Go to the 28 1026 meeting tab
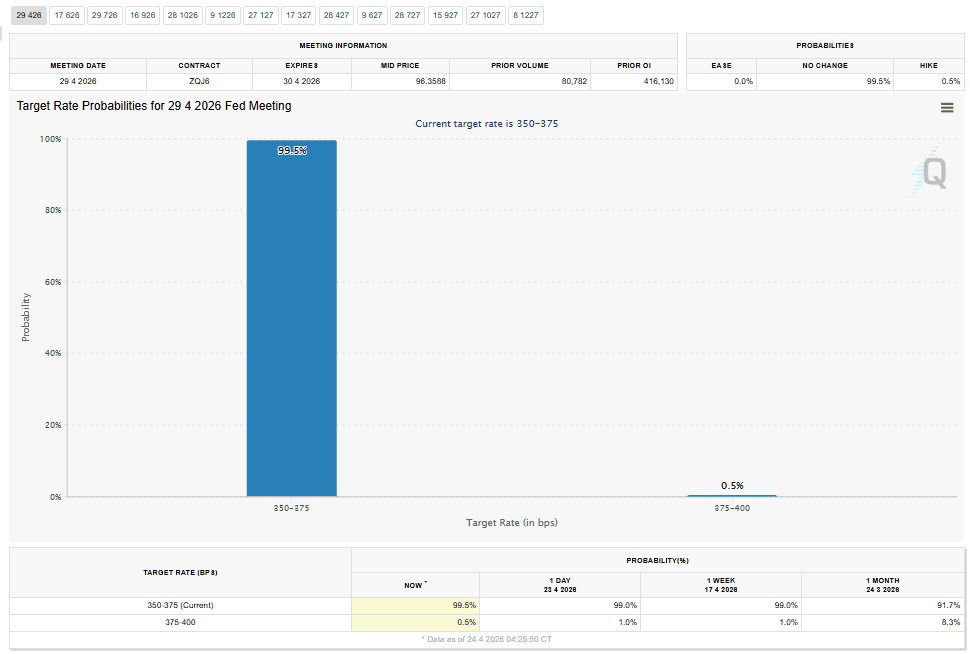Image resolution: width=970 pixels, height=654 pixels. coord(182,16)
